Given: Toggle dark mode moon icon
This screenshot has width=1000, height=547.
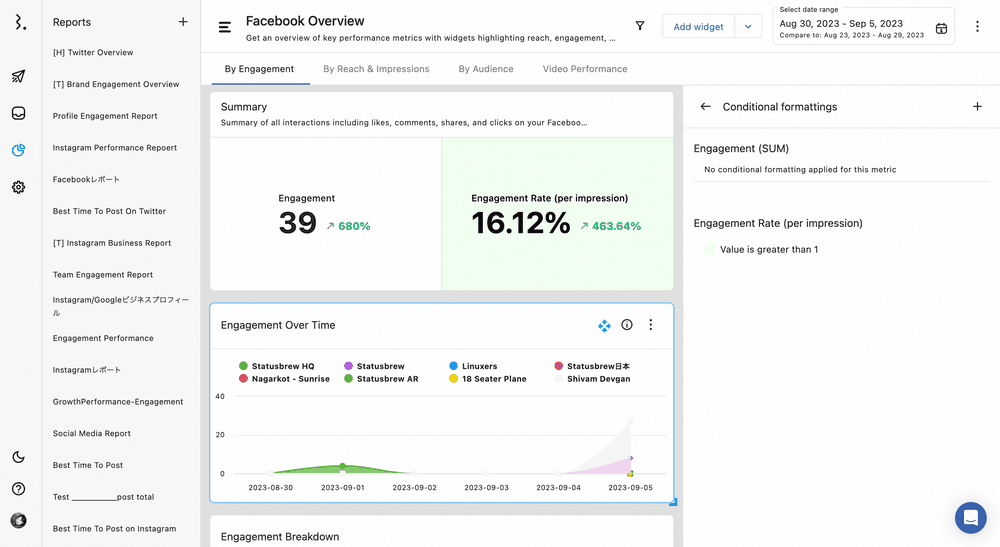Looking at the screenshot, I should point(18,457).
